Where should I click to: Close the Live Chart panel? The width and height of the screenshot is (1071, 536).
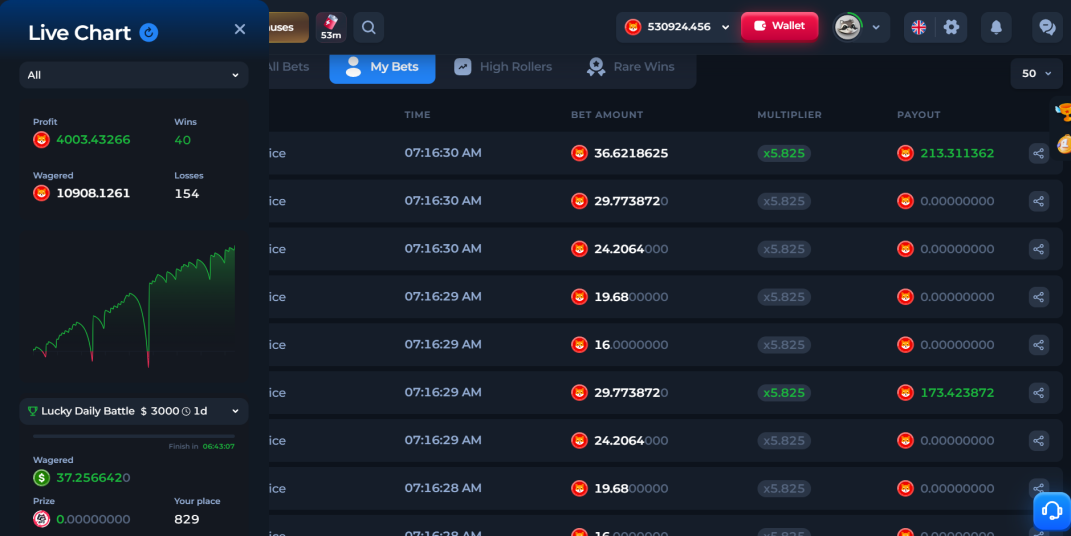240,29
